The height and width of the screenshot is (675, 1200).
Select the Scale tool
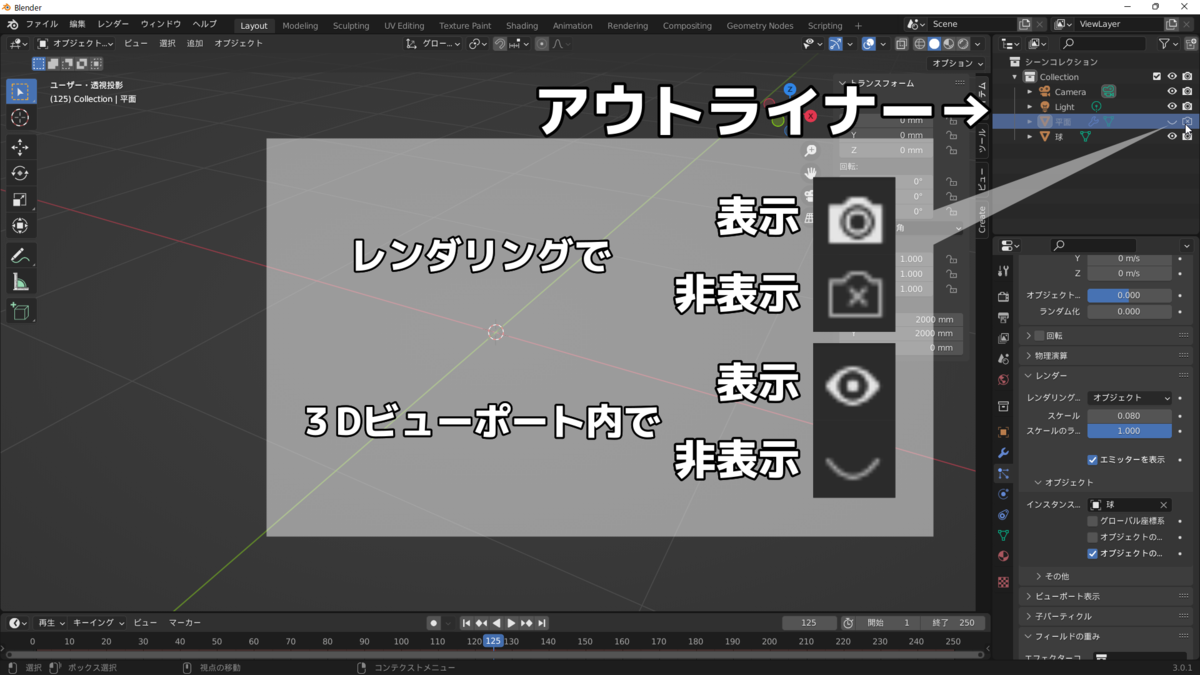[x=20, y=200]
